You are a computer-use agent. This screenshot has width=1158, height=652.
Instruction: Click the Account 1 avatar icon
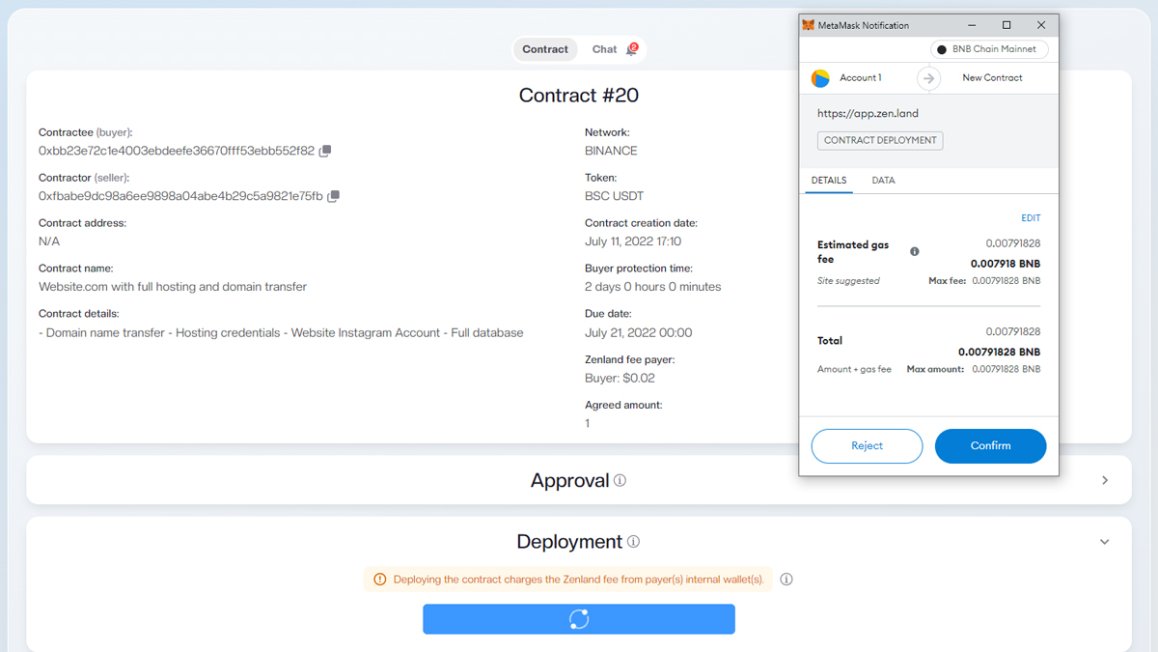click(820, 78)
